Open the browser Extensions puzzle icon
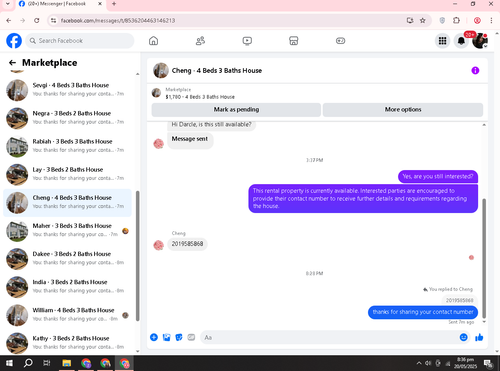This screenshot has height=371, width=500. tap(456, 20)
